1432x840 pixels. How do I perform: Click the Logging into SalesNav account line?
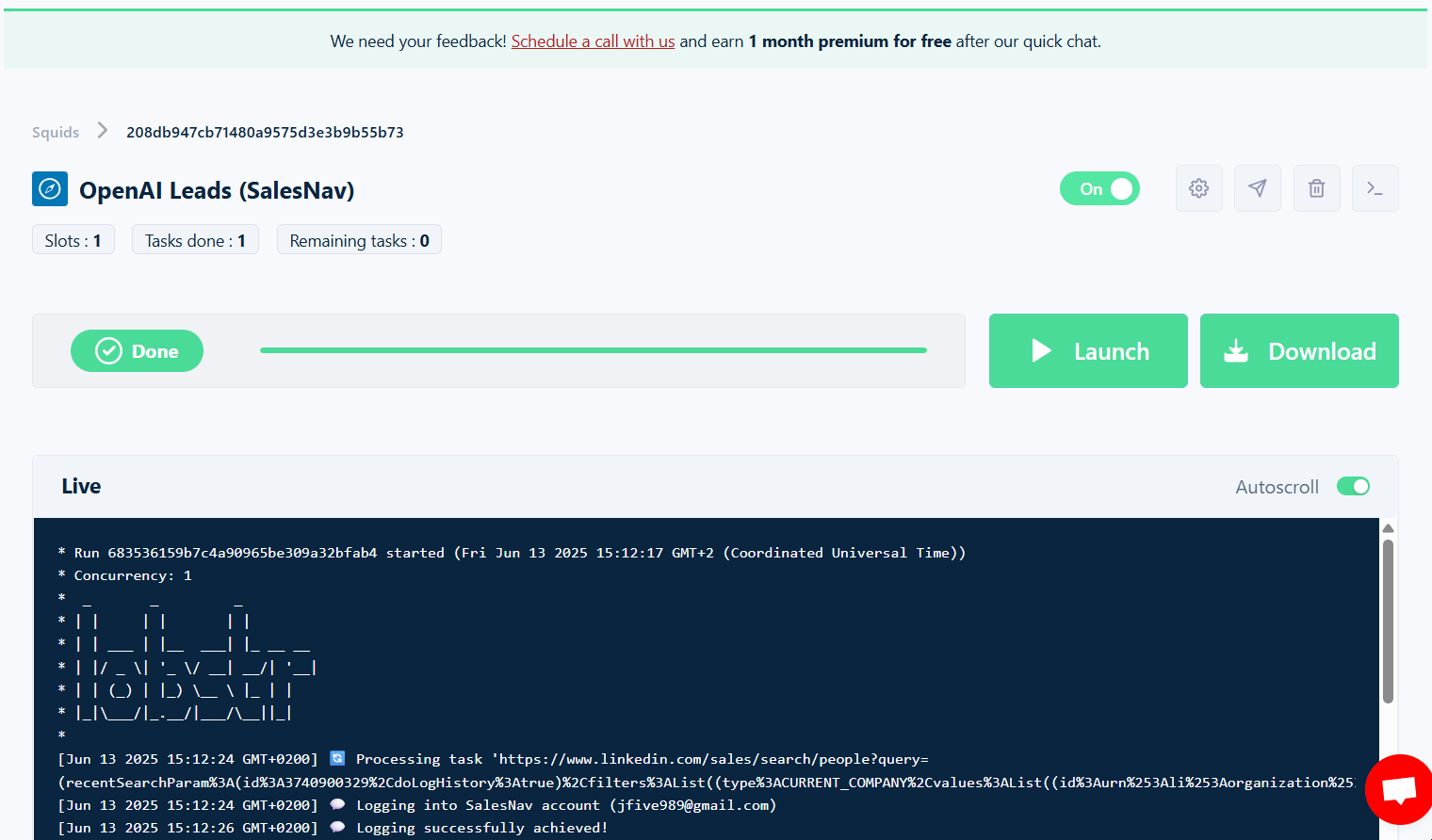pyautogui.click(x=417, y=805)
